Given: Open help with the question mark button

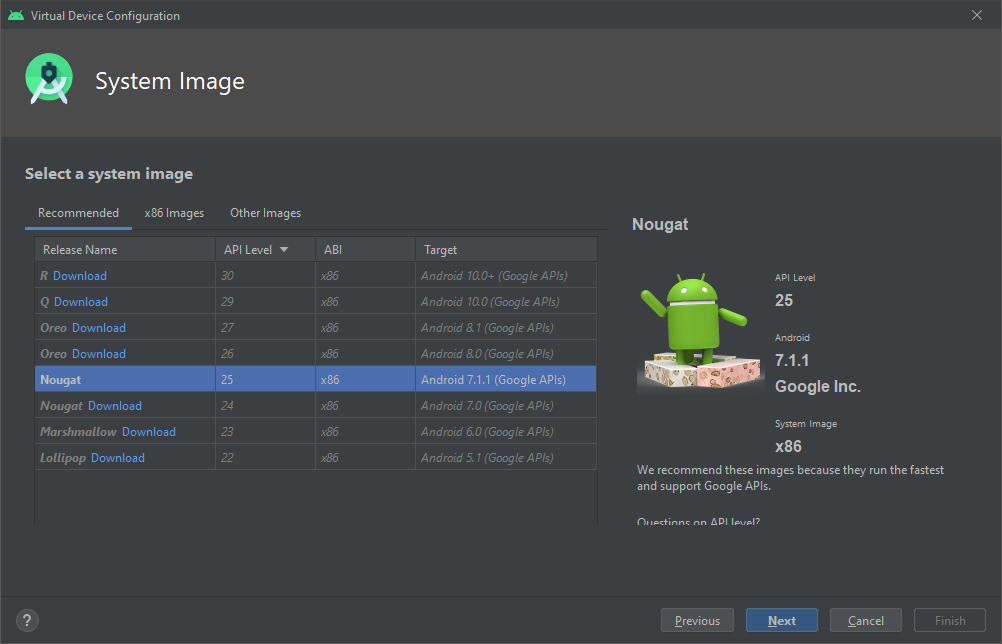Looking at the screenshot, I should 28,620.
